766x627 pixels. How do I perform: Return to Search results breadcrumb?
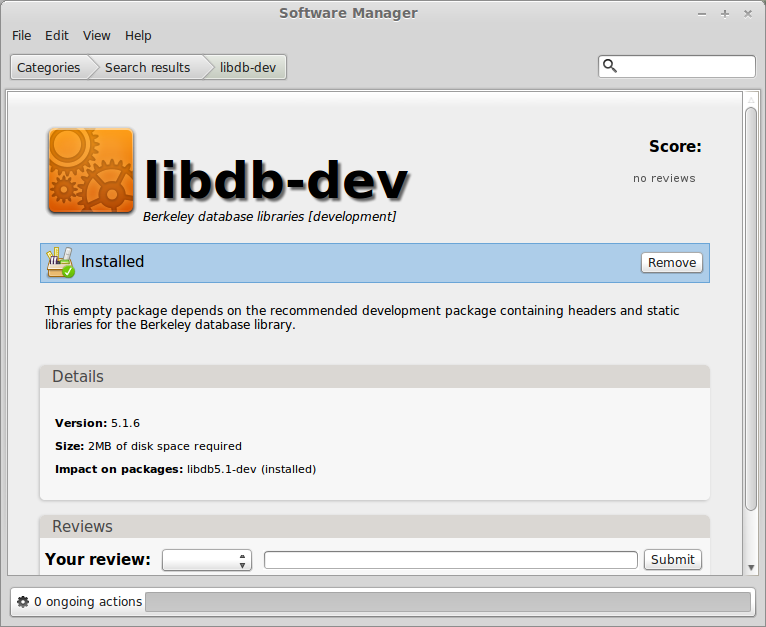click(x=147, y=67)
